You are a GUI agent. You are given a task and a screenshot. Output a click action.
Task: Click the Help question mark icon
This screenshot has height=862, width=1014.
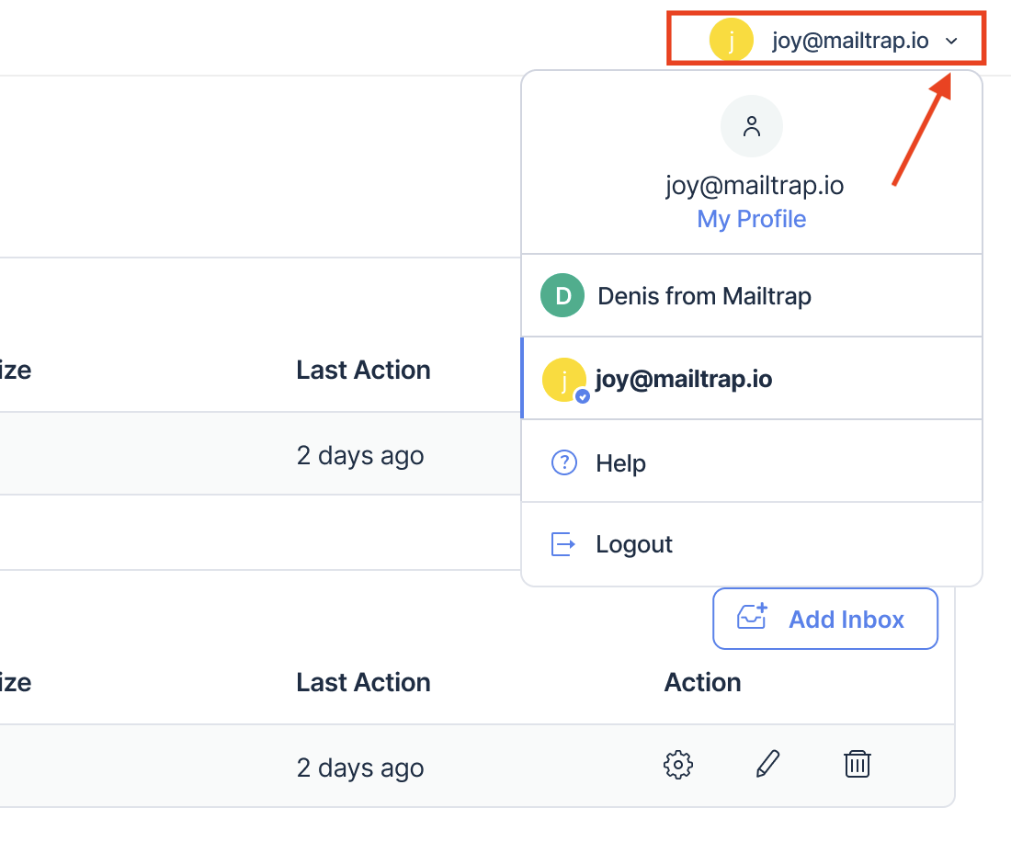coord(564,463)
